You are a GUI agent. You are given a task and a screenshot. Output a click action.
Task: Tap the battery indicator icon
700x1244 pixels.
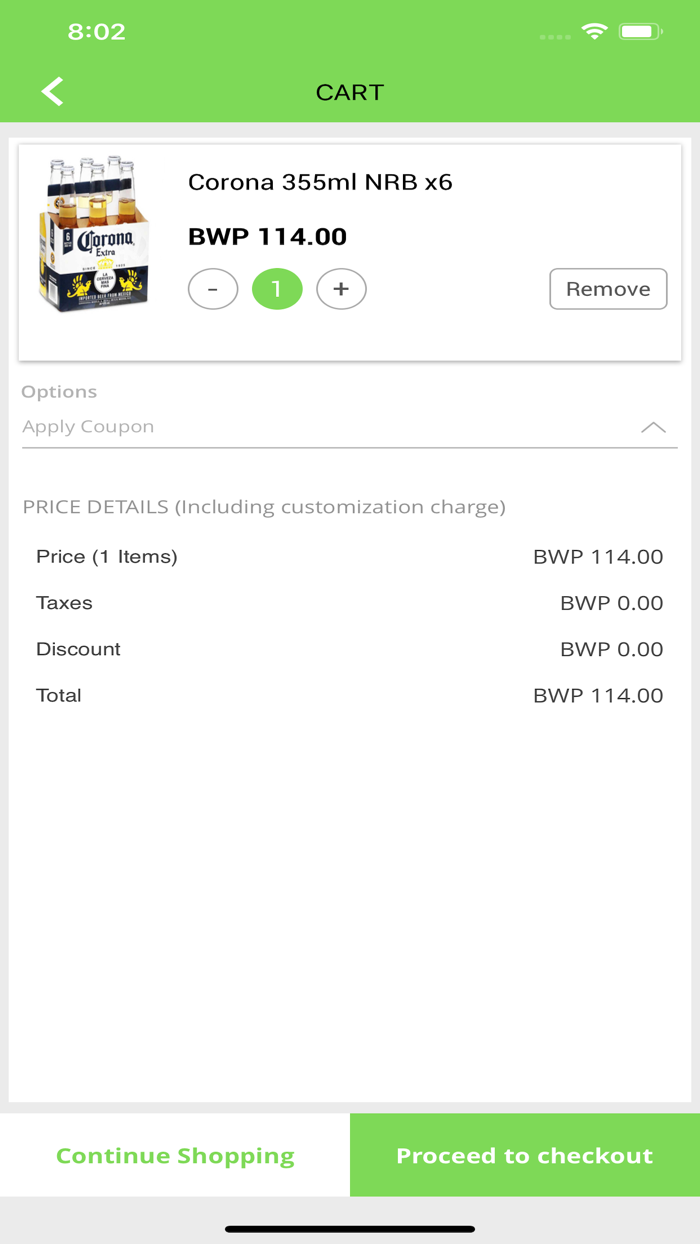(640, 32)
